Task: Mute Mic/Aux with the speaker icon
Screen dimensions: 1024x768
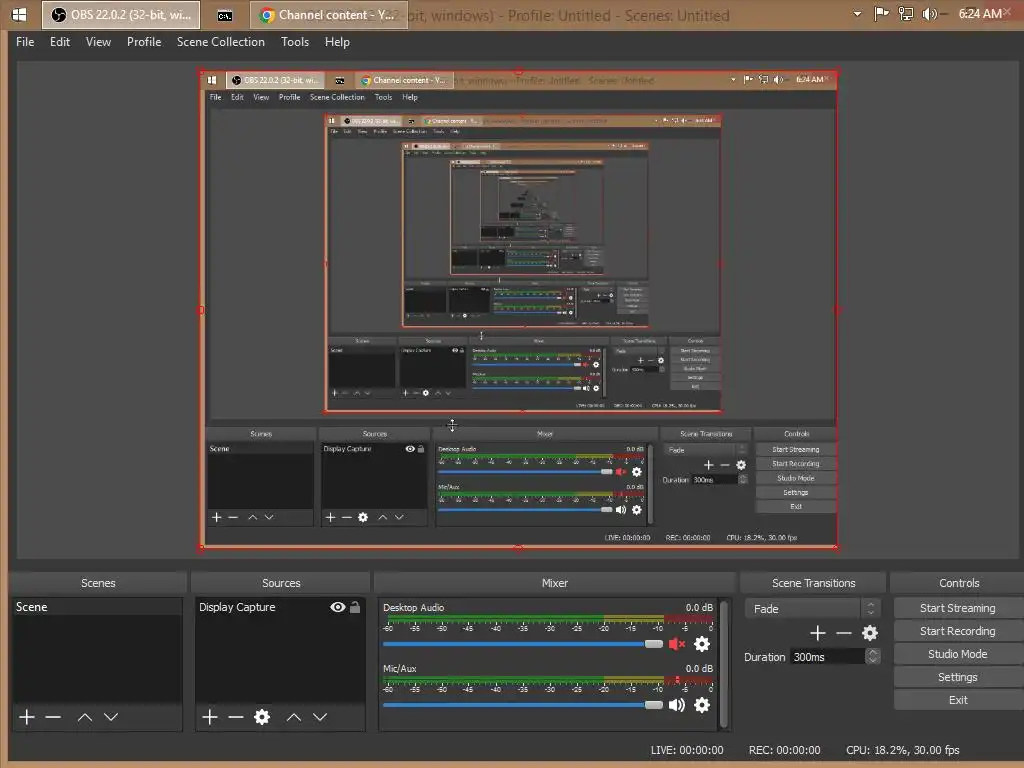Action: pos(677,705)
